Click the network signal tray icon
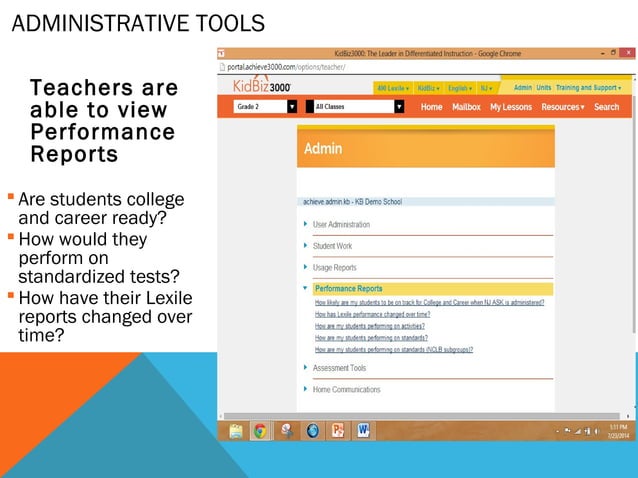Viewport: 638px width, 478px height. [578, 431]
